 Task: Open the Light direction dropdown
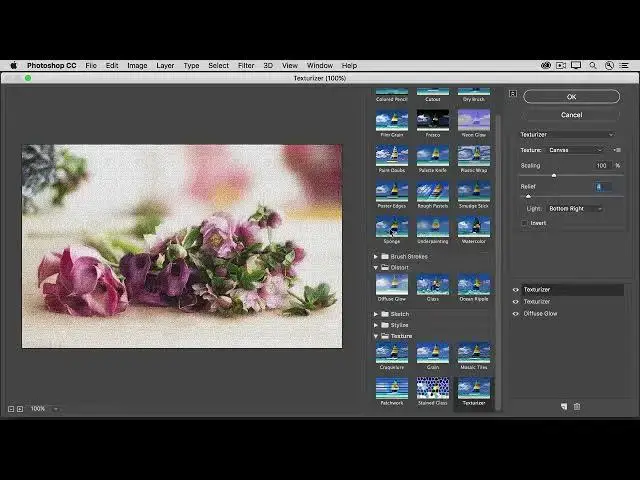pos(576,209)
